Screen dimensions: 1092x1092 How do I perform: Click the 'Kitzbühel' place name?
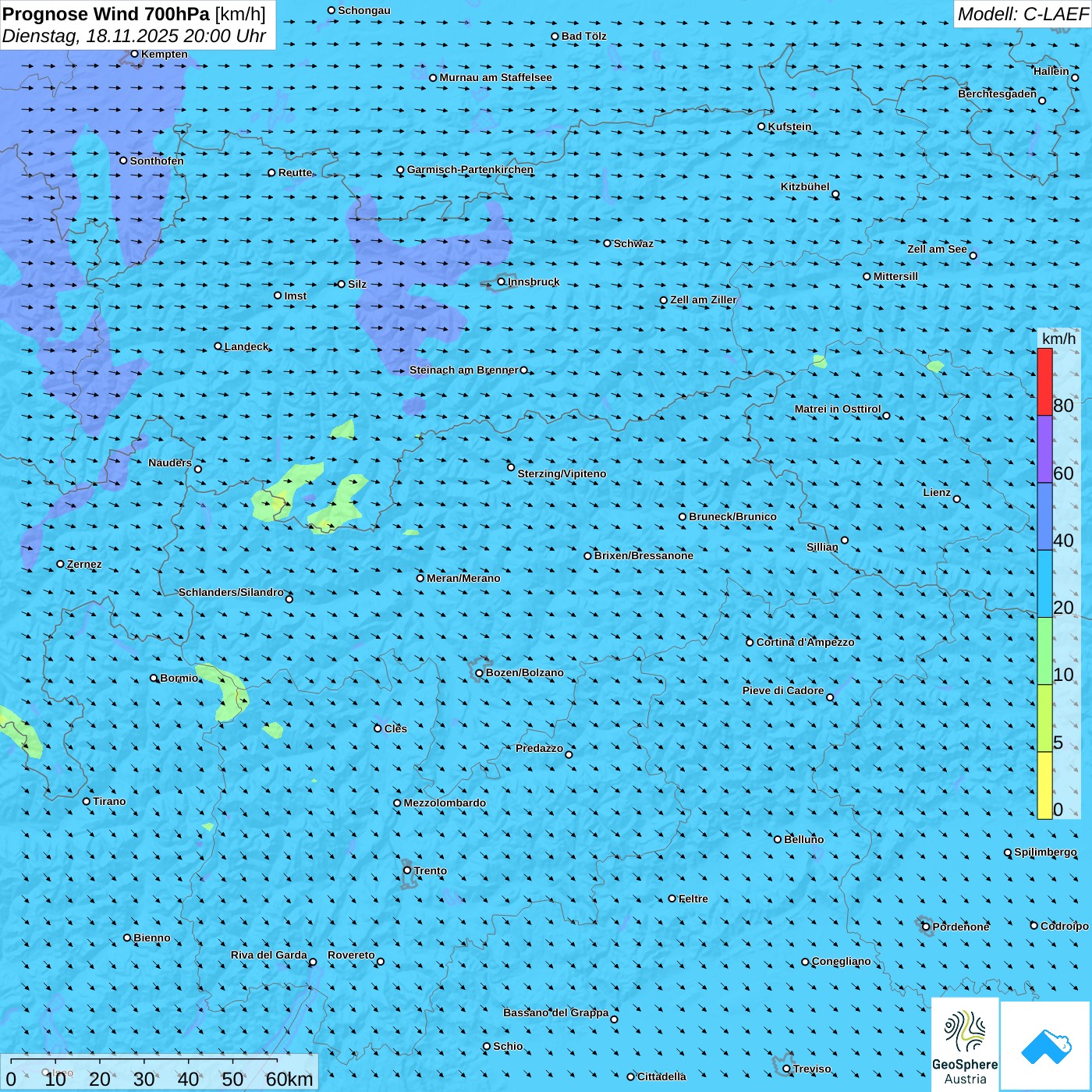tap(805, 186)
